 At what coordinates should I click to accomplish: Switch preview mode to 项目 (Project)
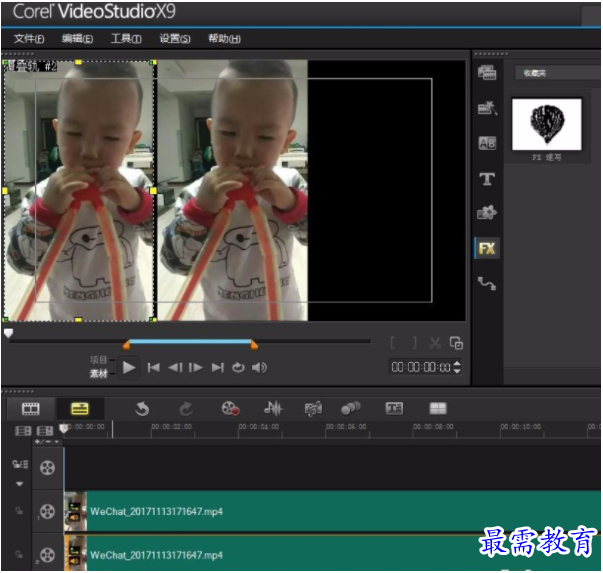coord(98,360)
